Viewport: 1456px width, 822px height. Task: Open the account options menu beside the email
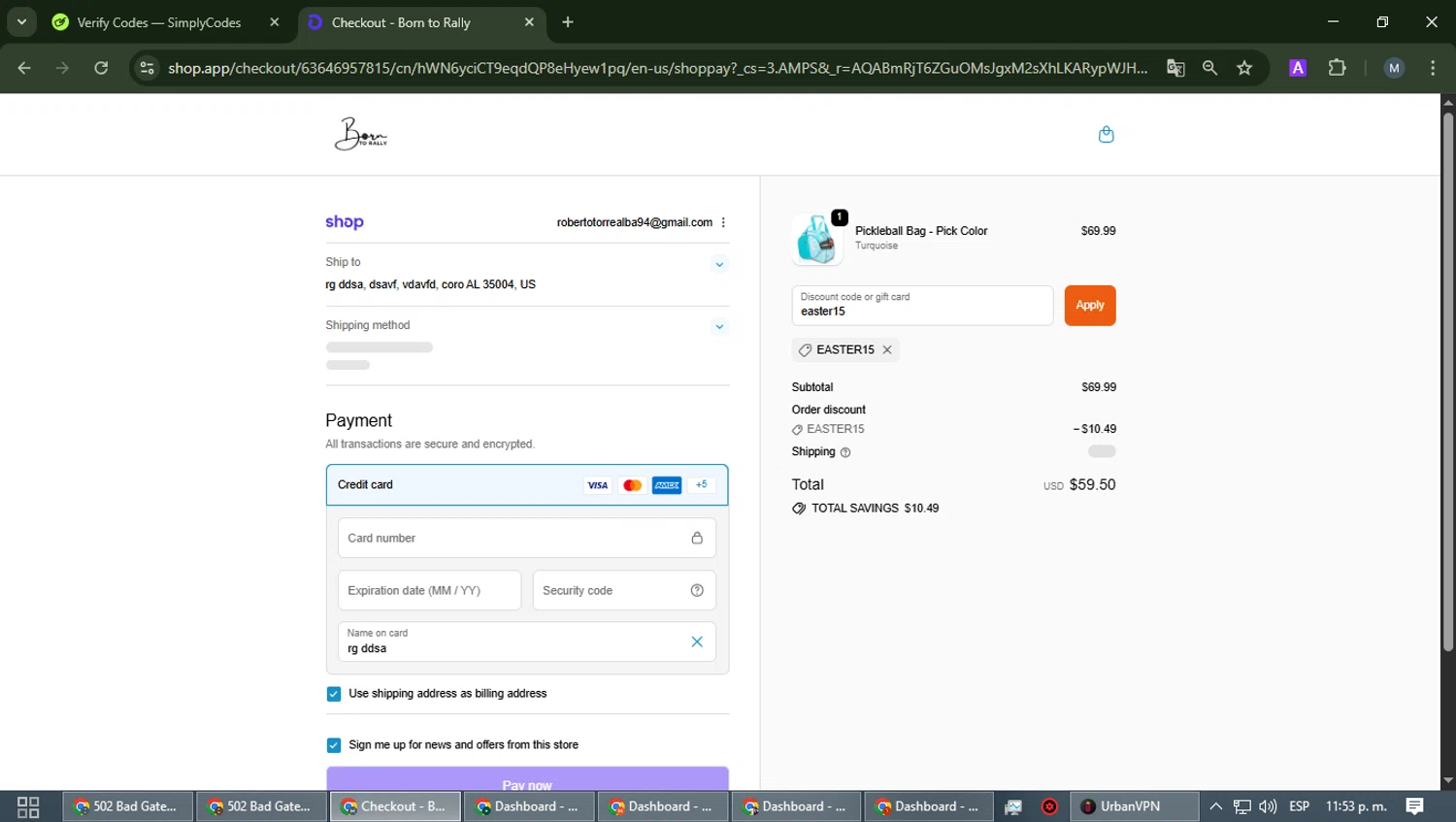point(723,222)
